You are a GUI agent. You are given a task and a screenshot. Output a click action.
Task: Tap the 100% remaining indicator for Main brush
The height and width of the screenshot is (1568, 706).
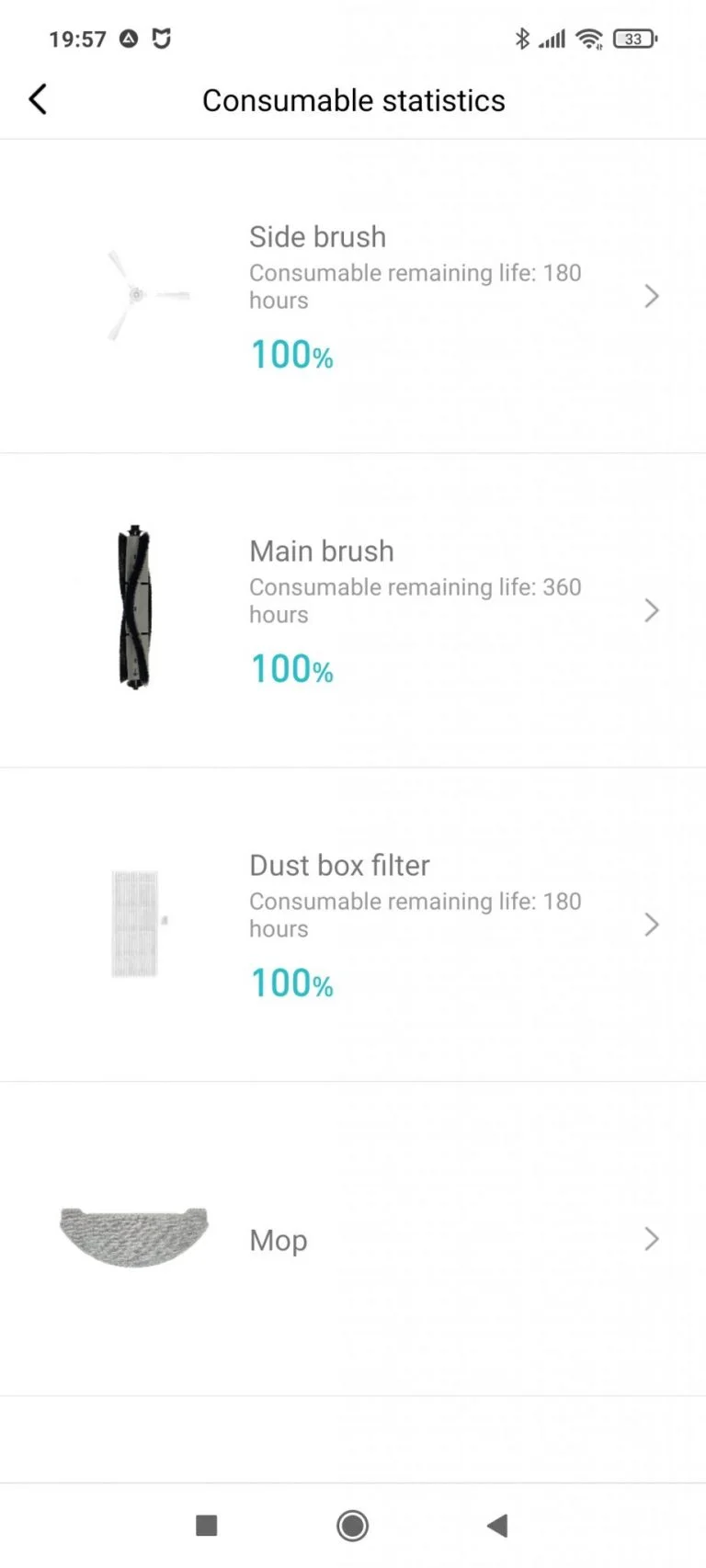[x=291, y=668]
